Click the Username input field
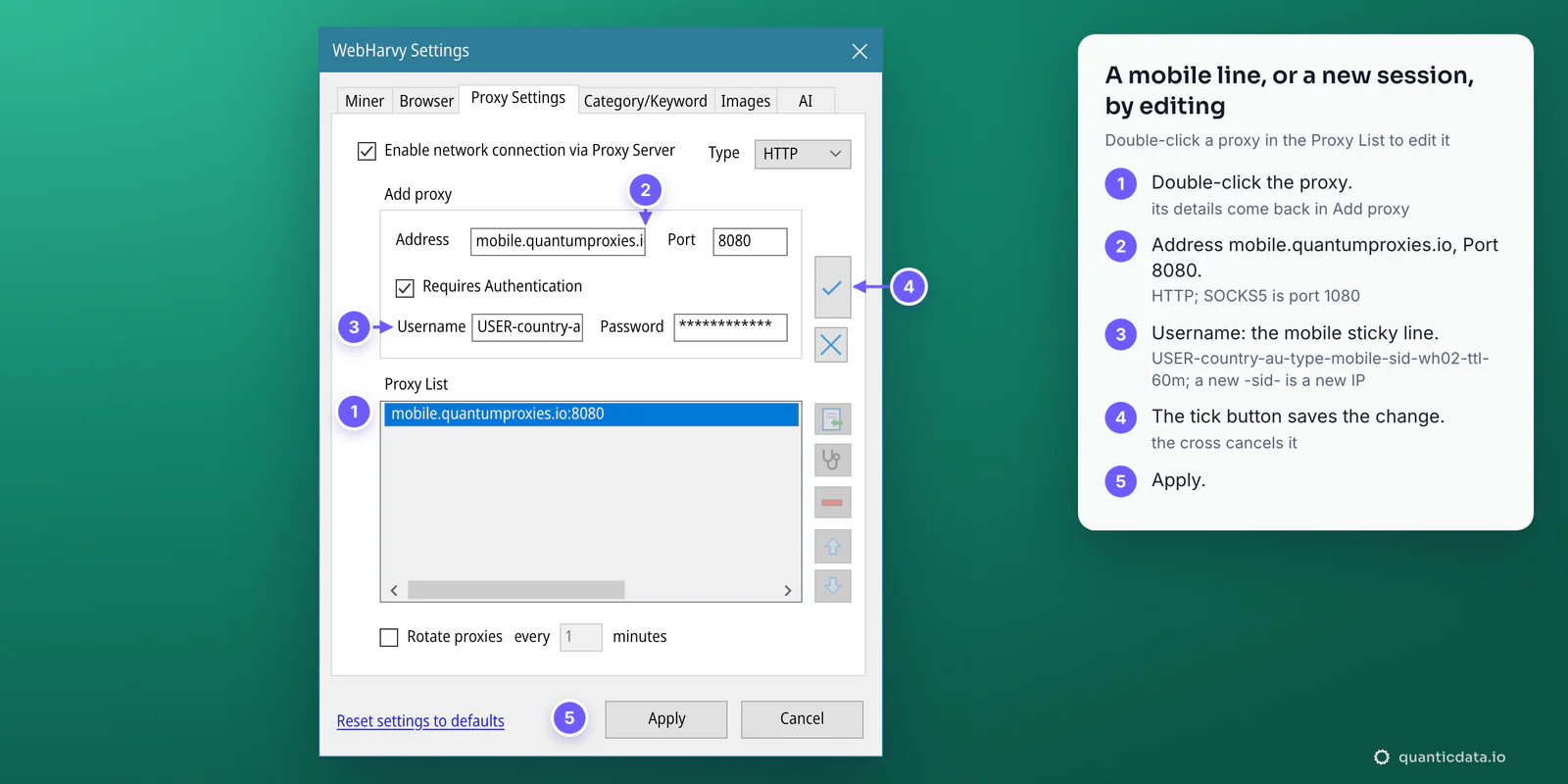The image size is (1568, 784). [527, 327]
